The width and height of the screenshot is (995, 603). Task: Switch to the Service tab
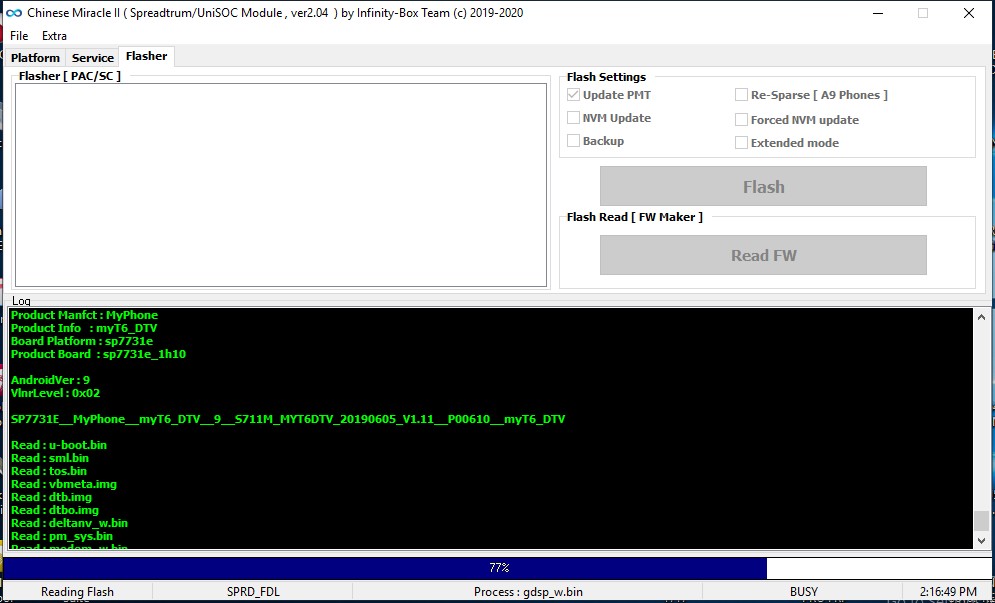[93, 58]
